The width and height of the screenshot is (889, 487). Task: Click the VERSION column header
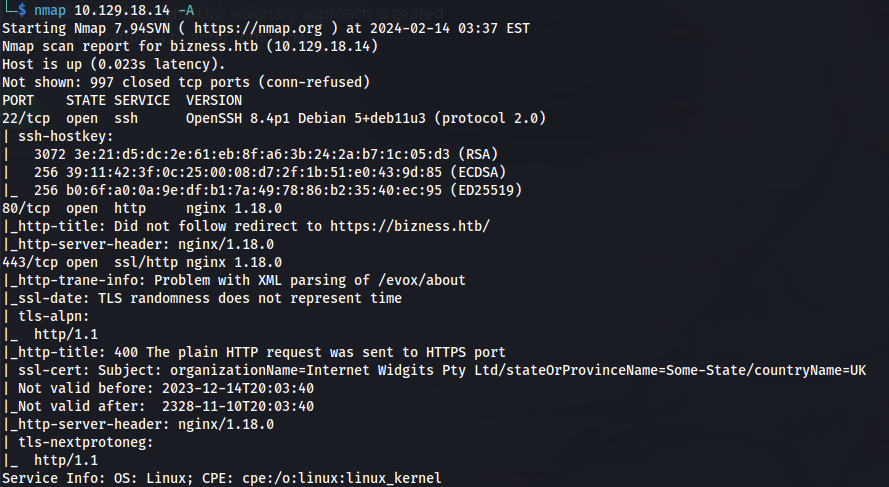pyautogui.click(x=214, y=100)
